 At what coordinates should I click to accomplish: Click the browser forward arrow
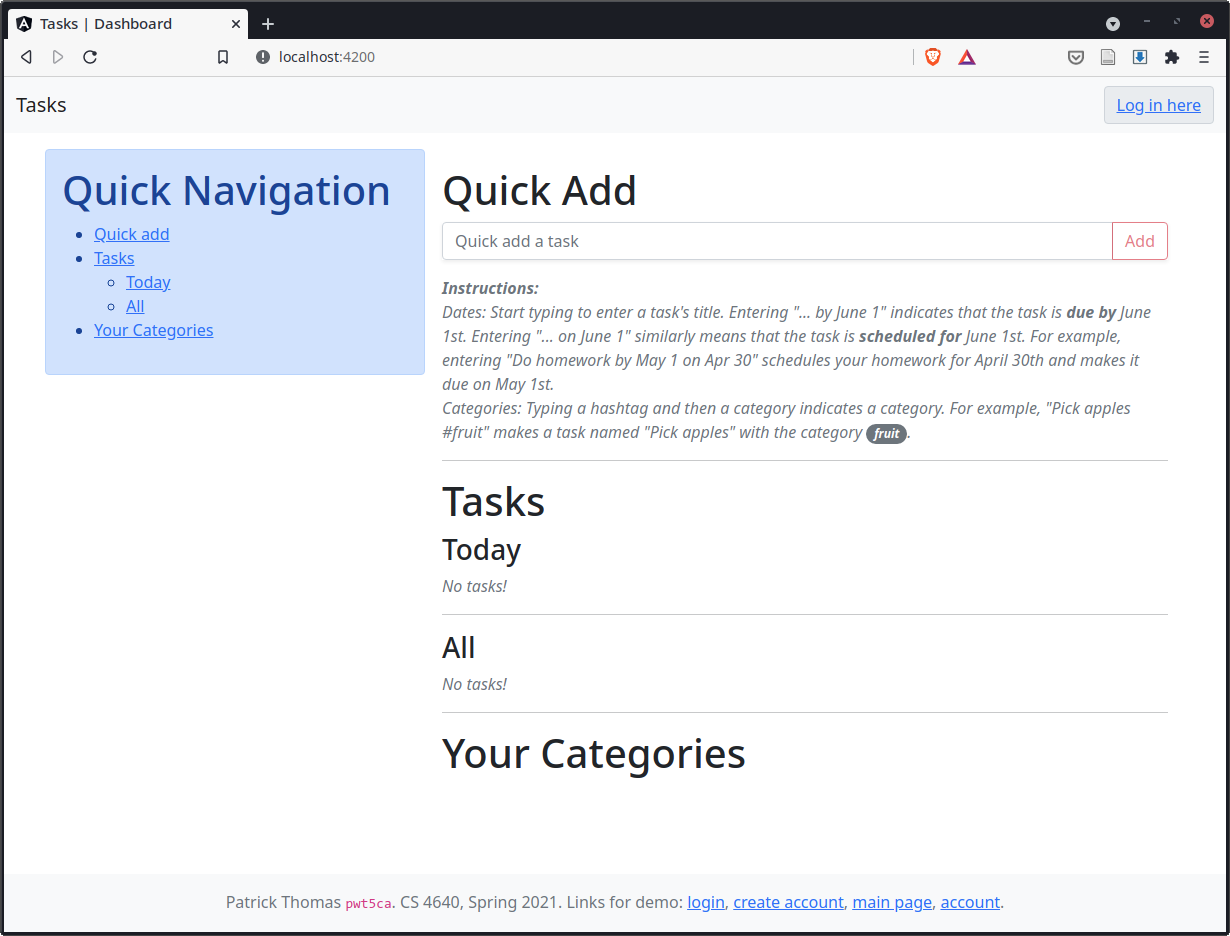coord(58,57)
